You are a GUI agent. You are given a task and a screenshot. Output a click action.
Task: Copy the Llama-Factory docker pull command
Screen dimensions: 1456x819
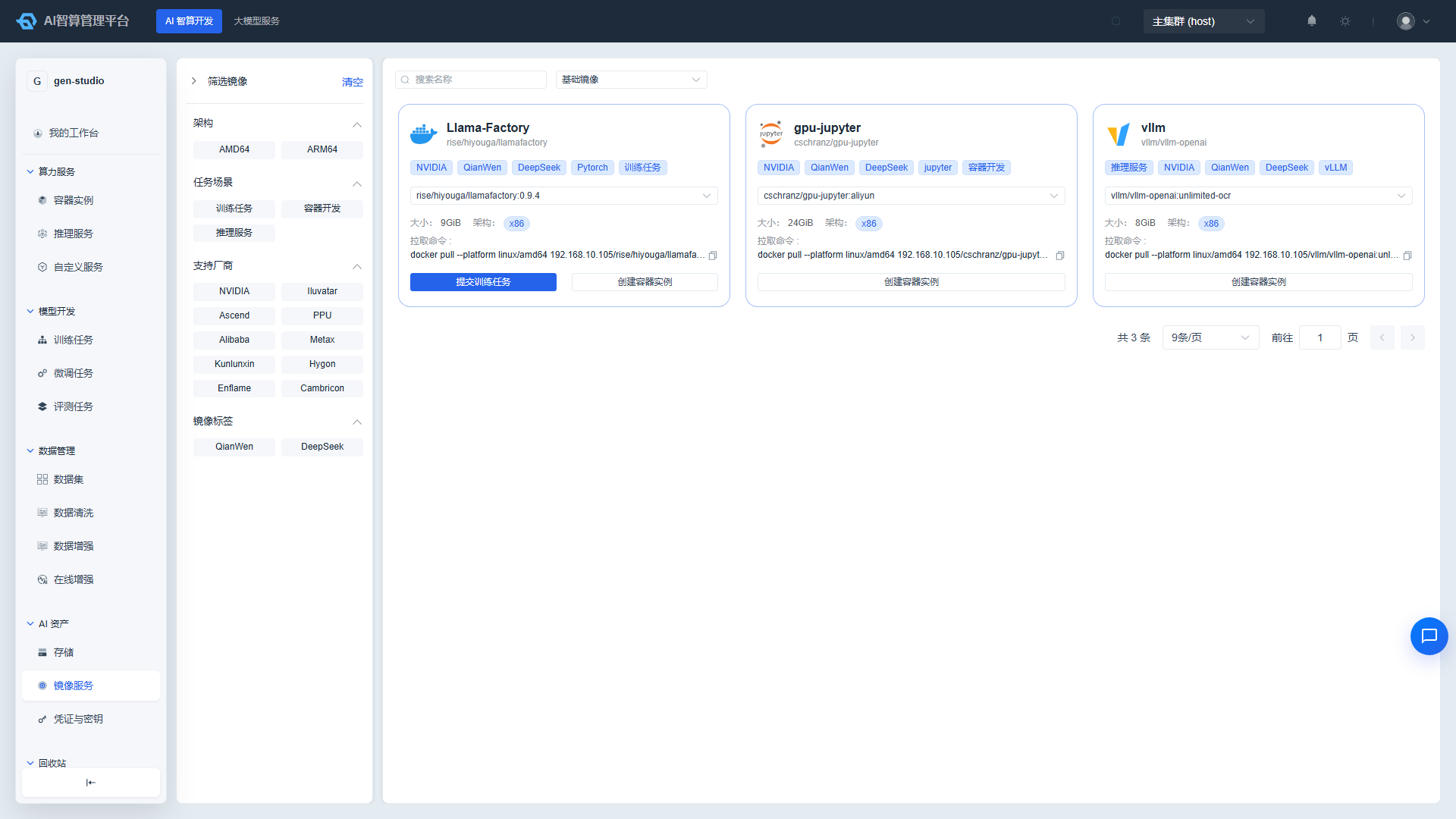coord(713,256)
